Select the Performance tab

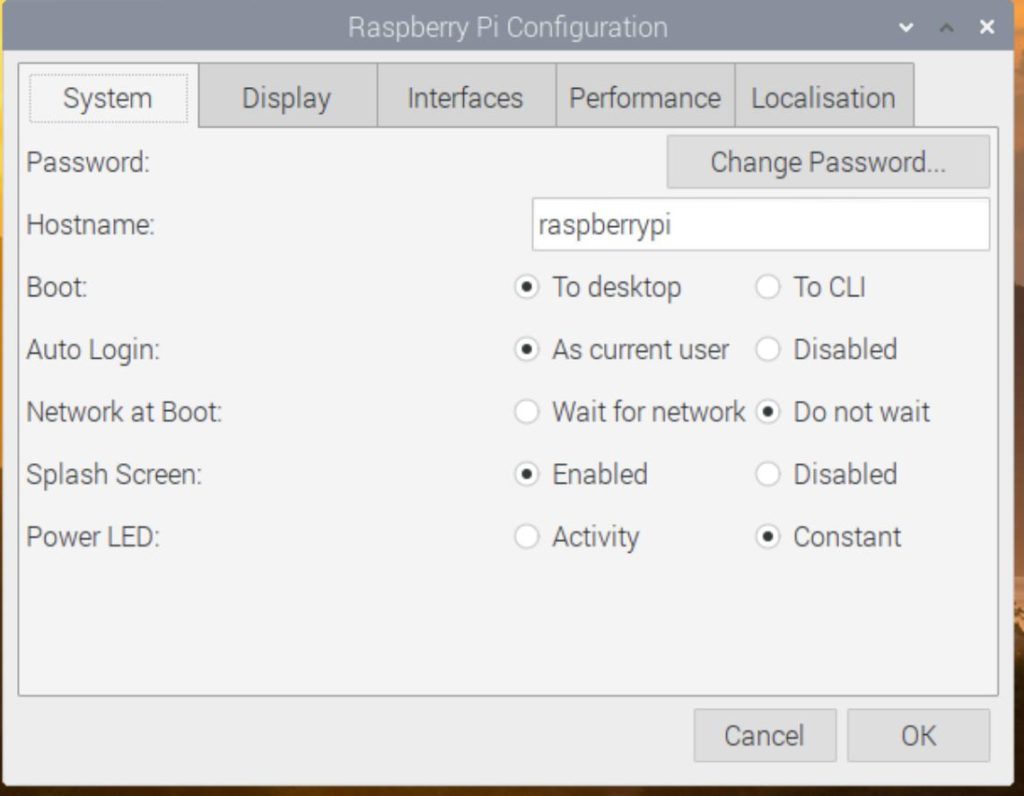click(x=644, y=97)
